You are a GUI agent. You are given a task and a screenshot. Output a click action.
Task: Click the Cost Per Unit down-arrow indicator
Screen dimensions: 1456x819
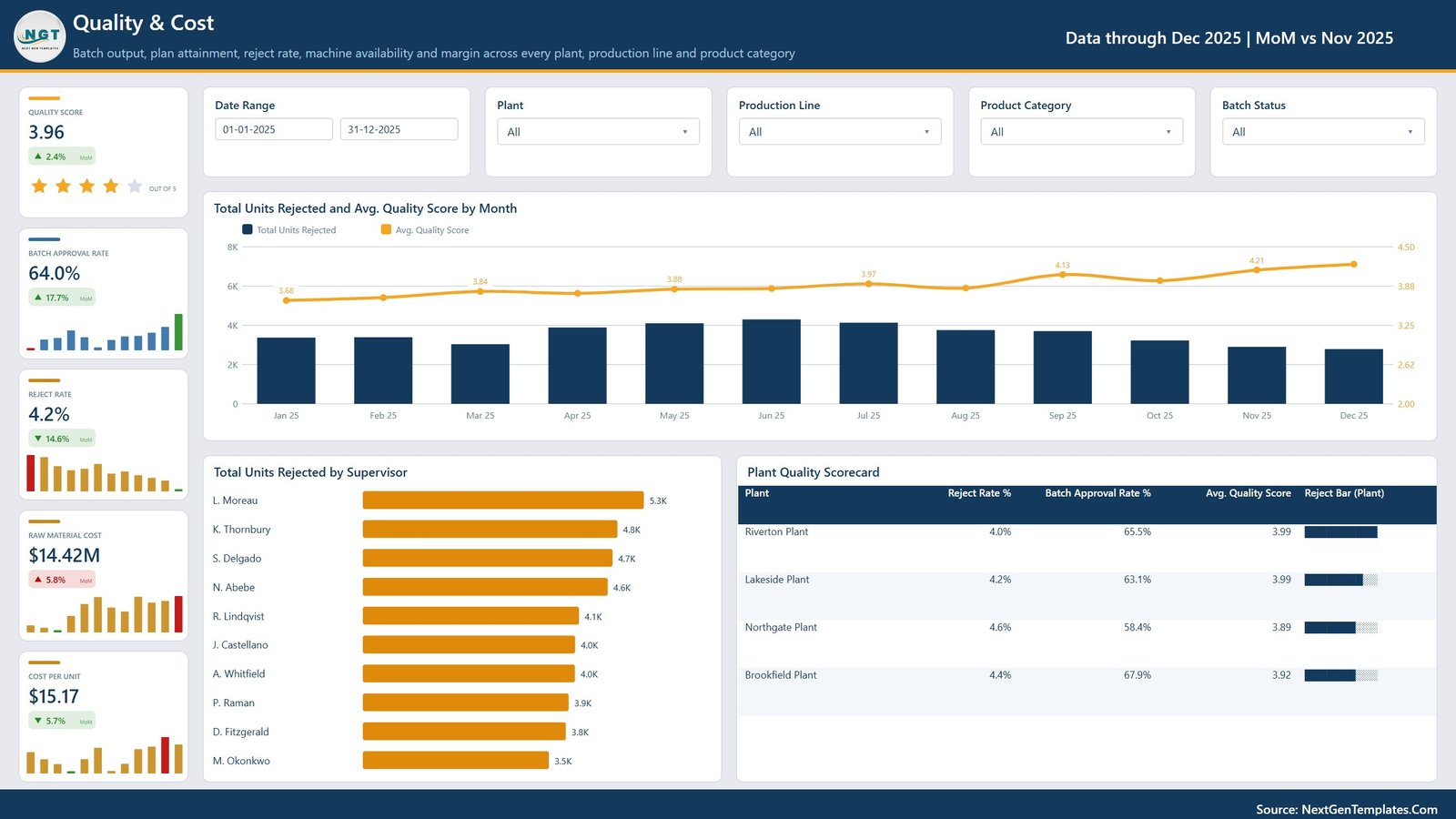pyautogui.click(x=38, y=721)
